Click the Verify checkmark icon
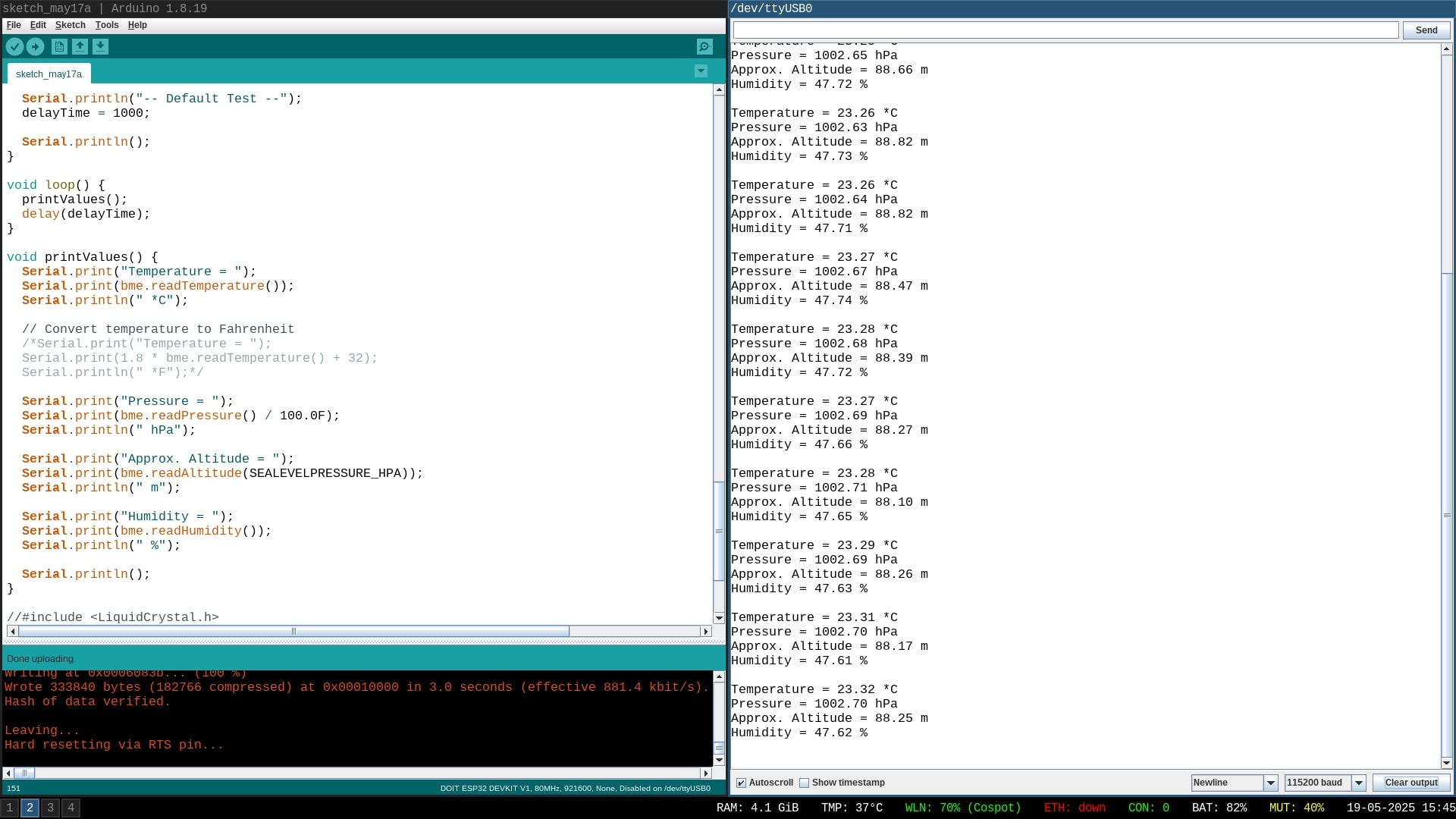 pyautogui.click(x=14, y=47)
